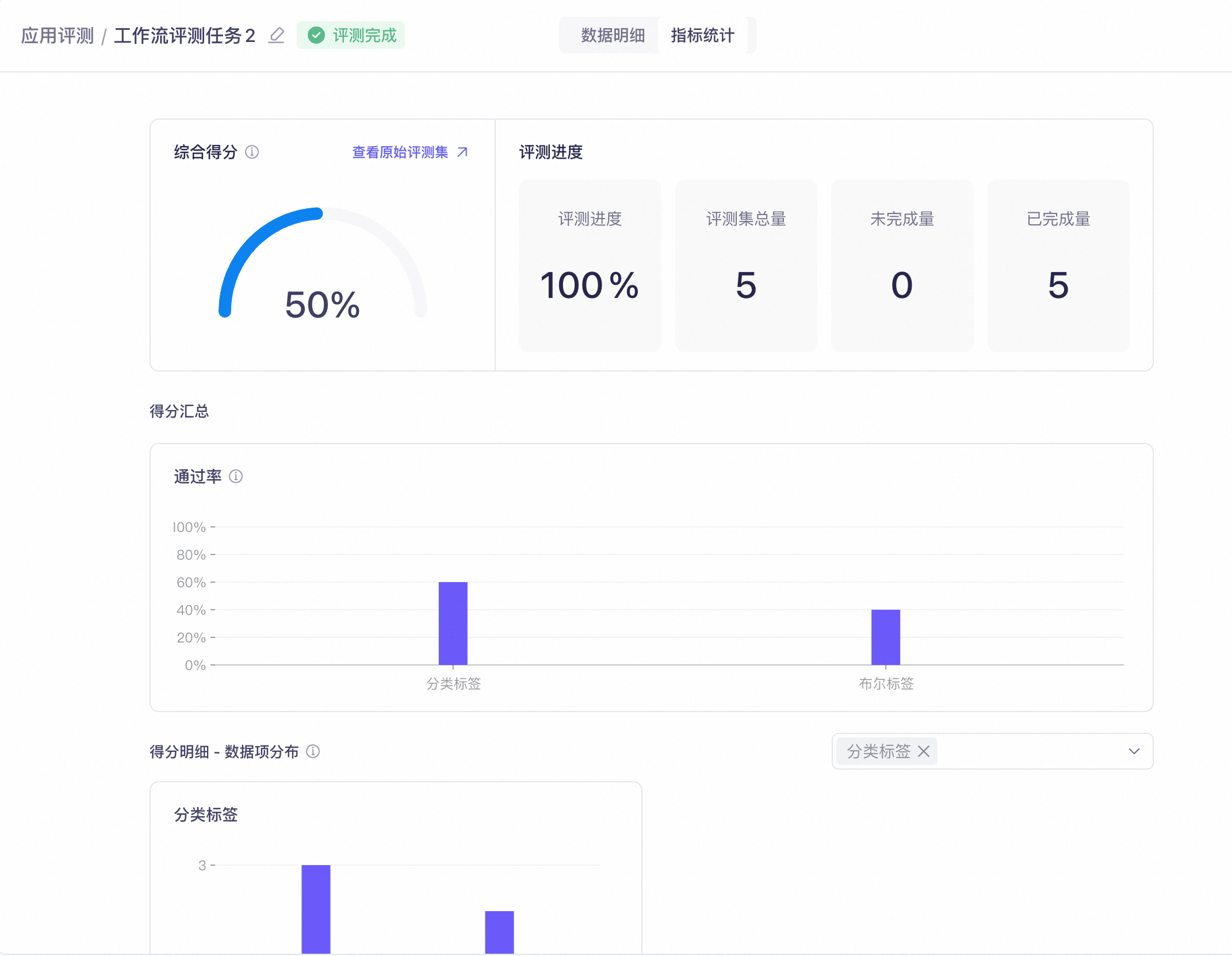Click info icon next to 综合得分
Viewport: 1232px width, 956px height.
click(x=252, y=152)
